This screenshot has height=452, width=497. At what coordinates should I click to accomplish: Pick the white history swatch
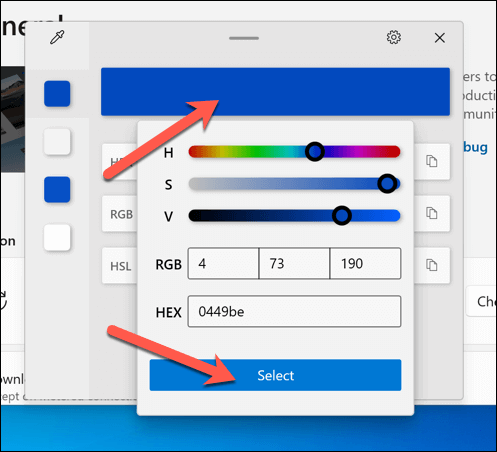coord(57,238)
